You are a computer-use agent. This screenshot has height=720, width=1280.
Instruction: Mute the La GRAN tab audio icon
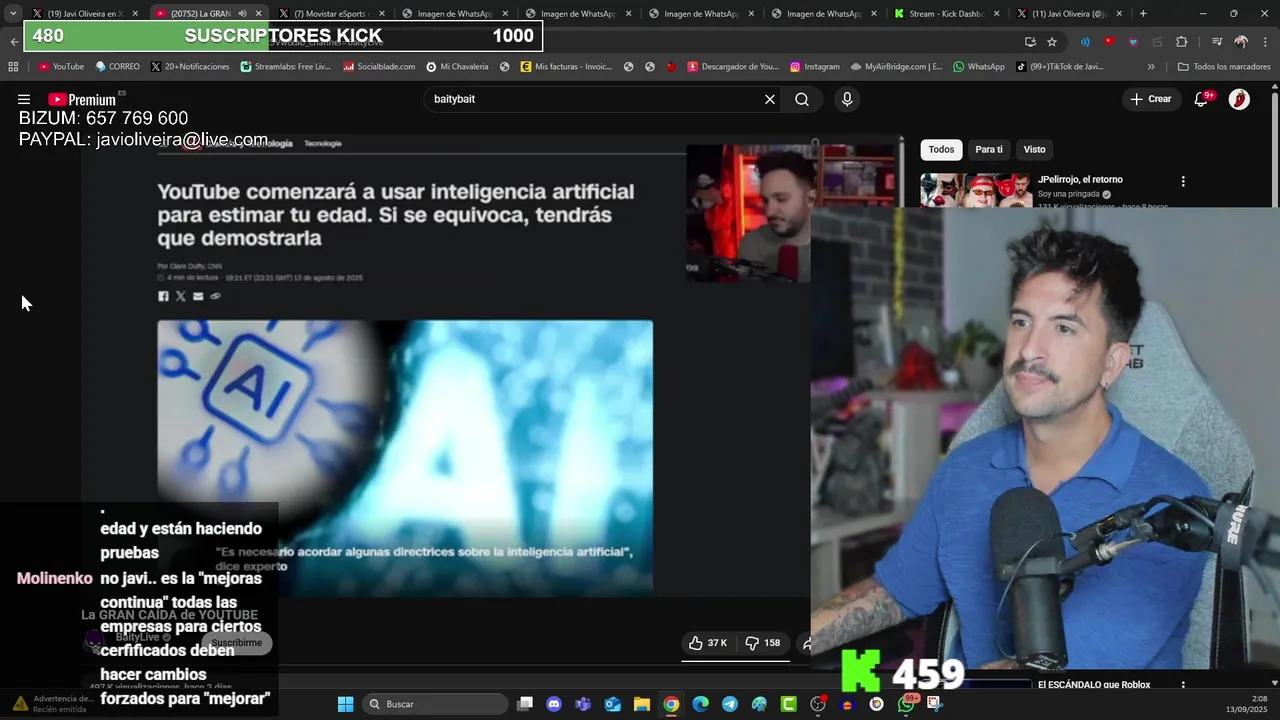[x=242, y=14]
